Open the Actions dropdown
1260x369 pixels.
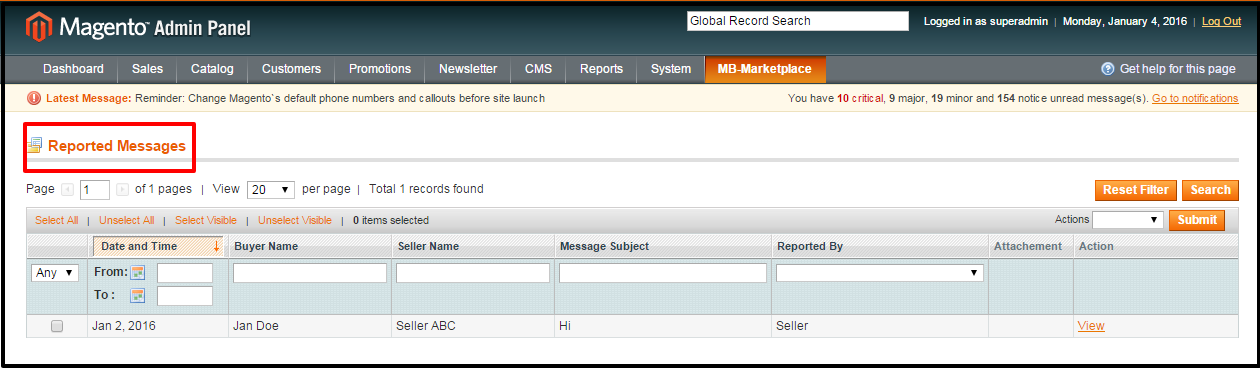1127,220
